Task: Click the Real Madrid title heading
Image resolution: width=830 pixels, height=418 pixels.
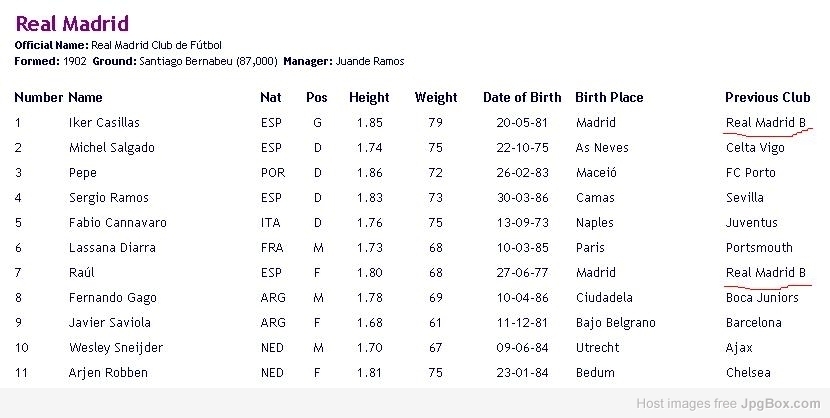Action: 72,24
